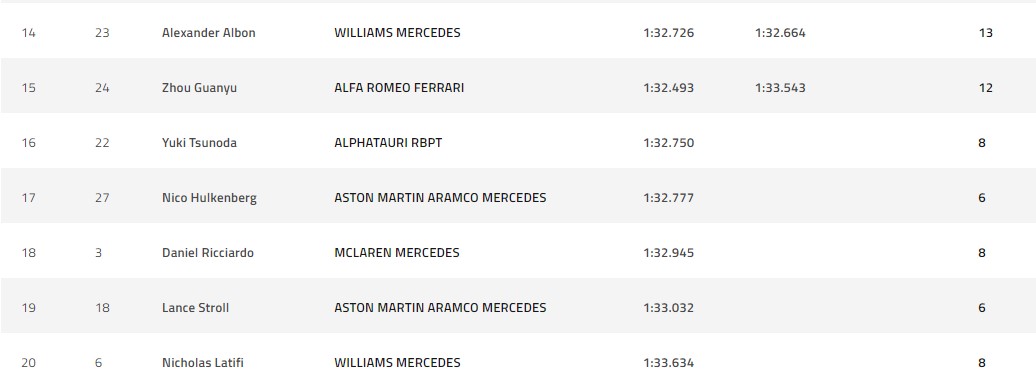This screenshot has width=1036, height=388.
Task: Click position number 17 in table
Action: 28,198
